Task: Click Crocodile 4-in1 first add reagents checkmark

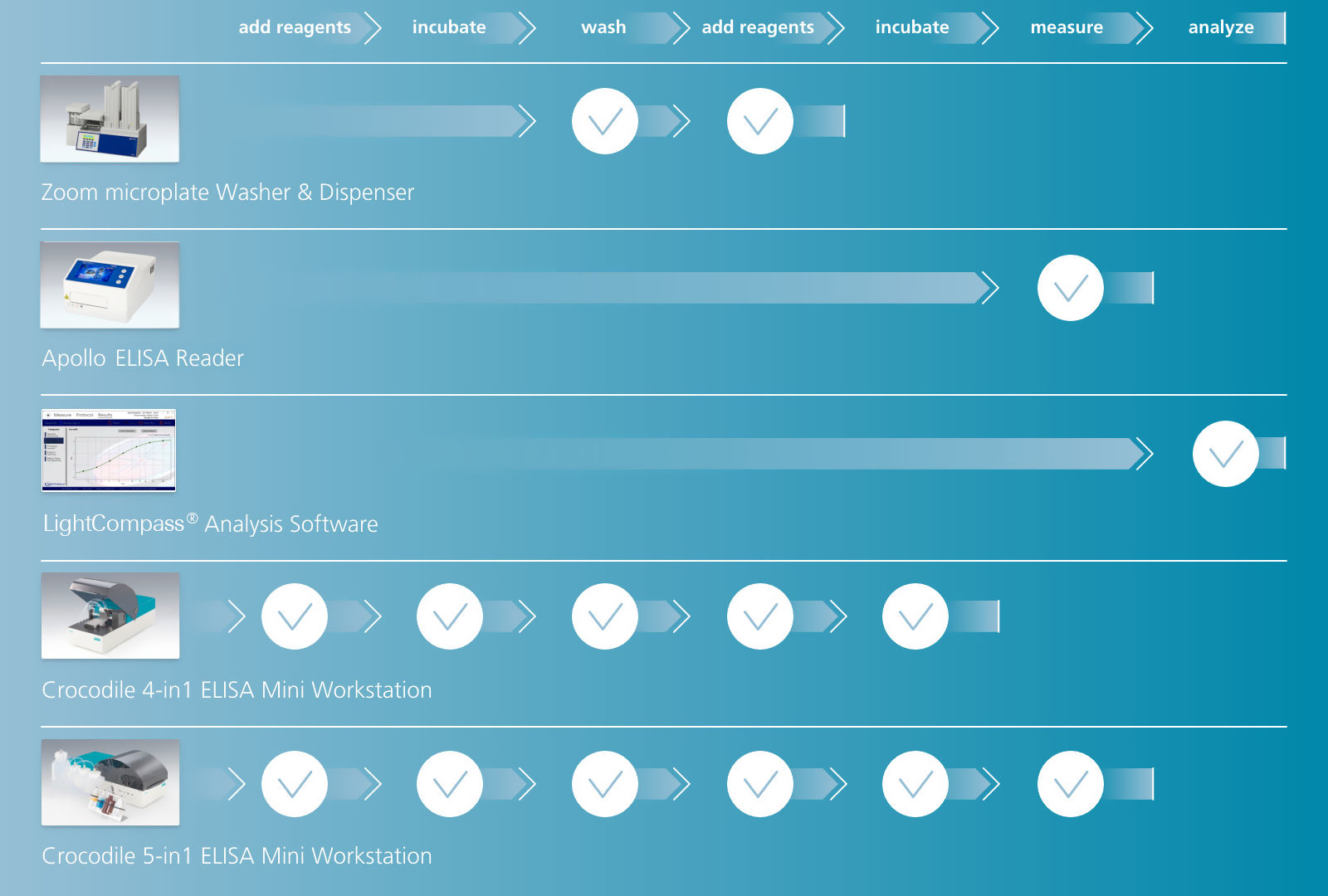Action: coord(295,616)
